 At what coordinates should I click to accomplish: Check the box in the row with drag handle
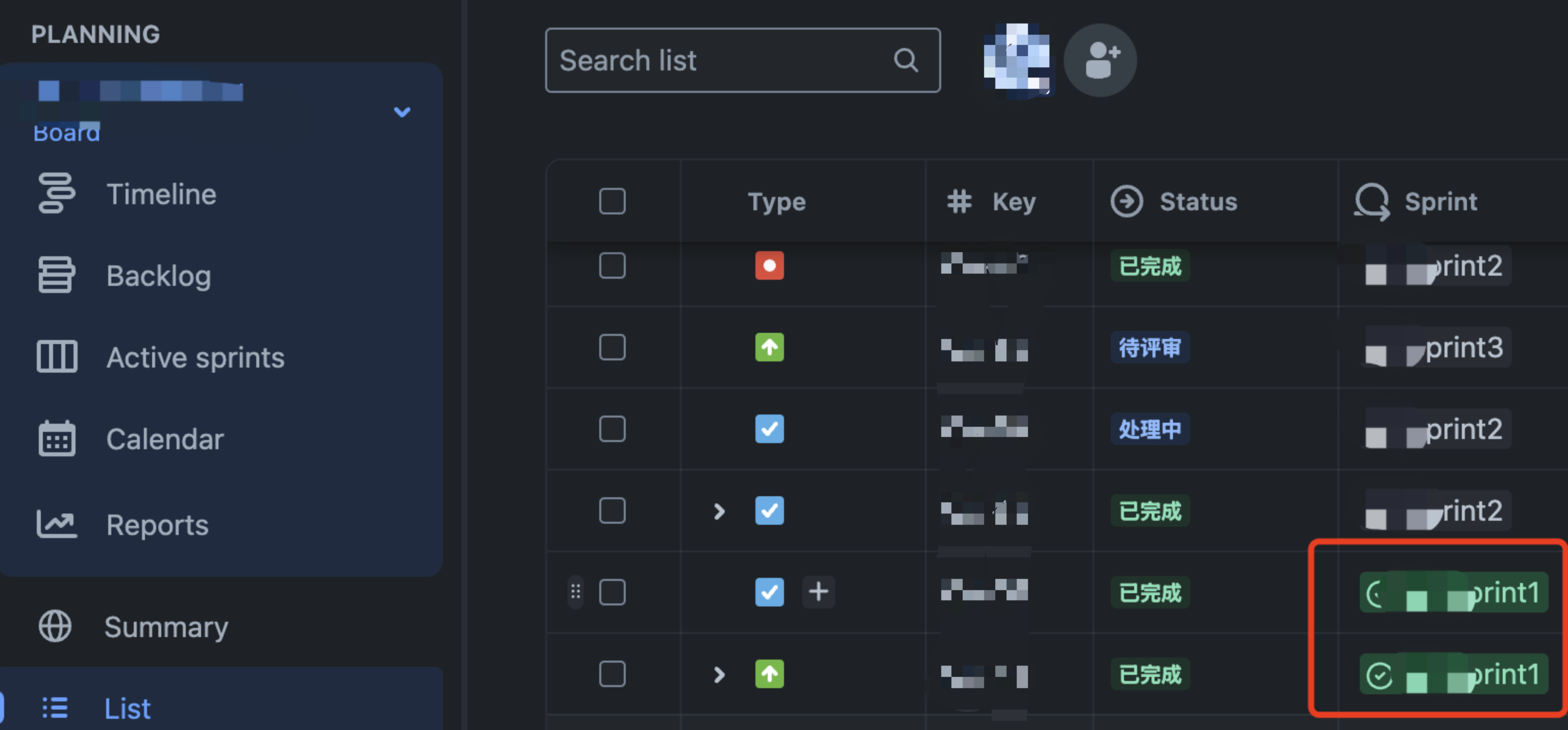coord(612,592)
